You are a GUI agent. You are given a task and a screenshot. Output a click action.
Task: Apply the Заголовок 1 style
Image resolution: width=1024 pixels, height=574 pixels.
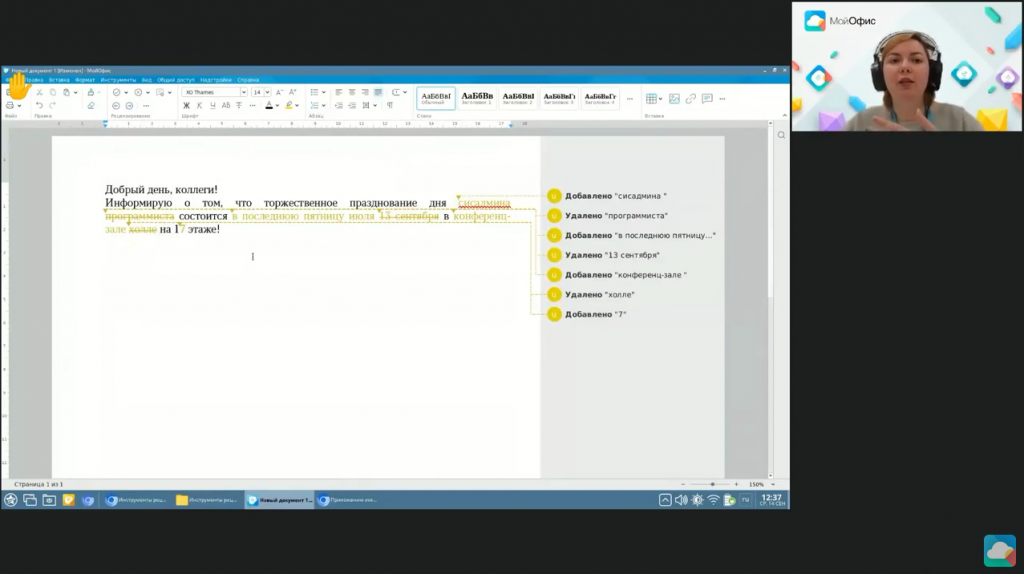coord(477,99)
